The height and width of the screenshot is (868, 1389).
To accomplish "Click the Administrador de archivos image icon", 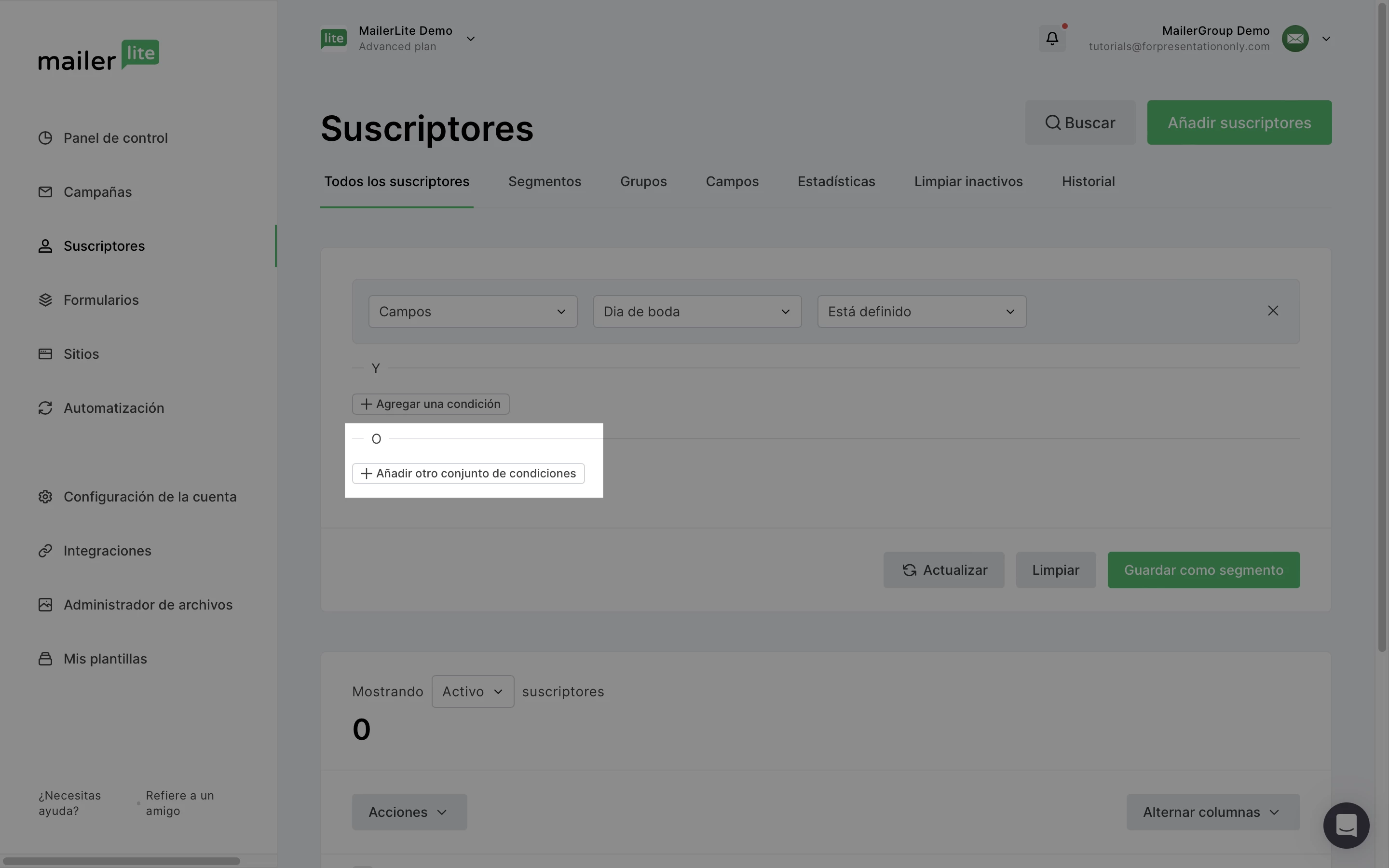I will (x=45, y=605).
